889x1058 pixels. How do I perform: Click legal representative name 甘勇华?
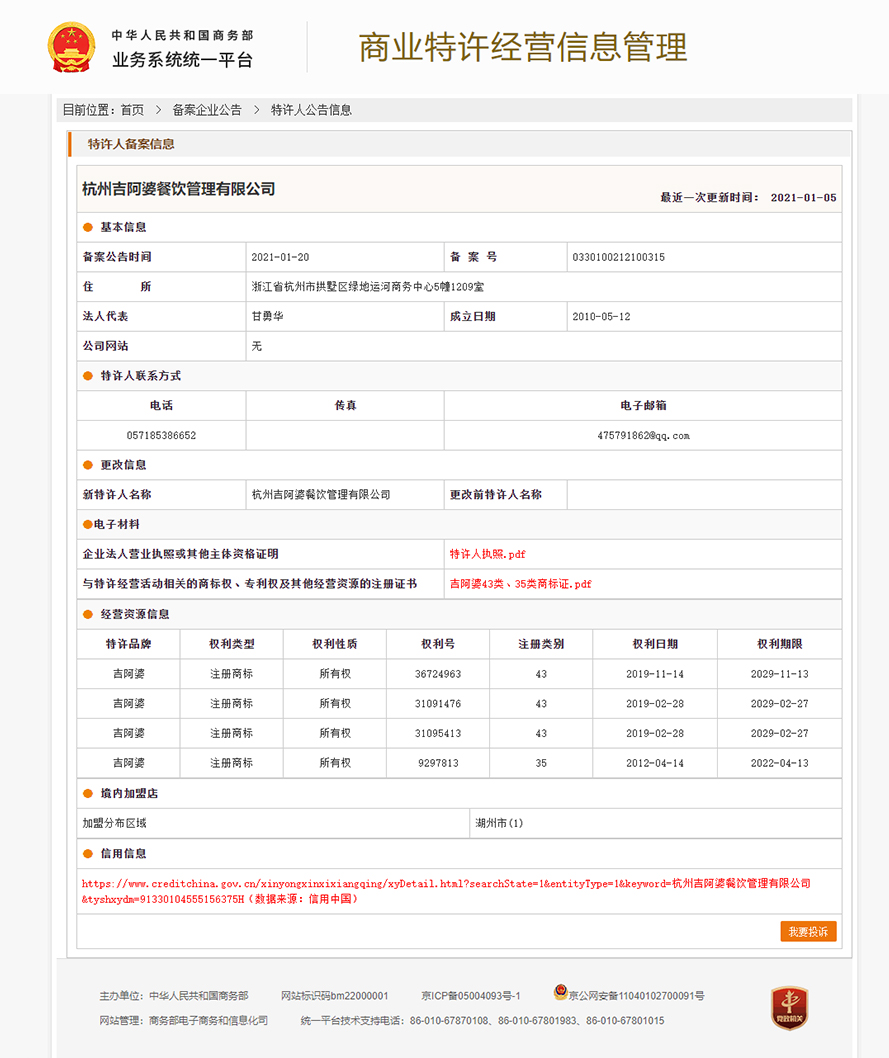coord(268,316)
